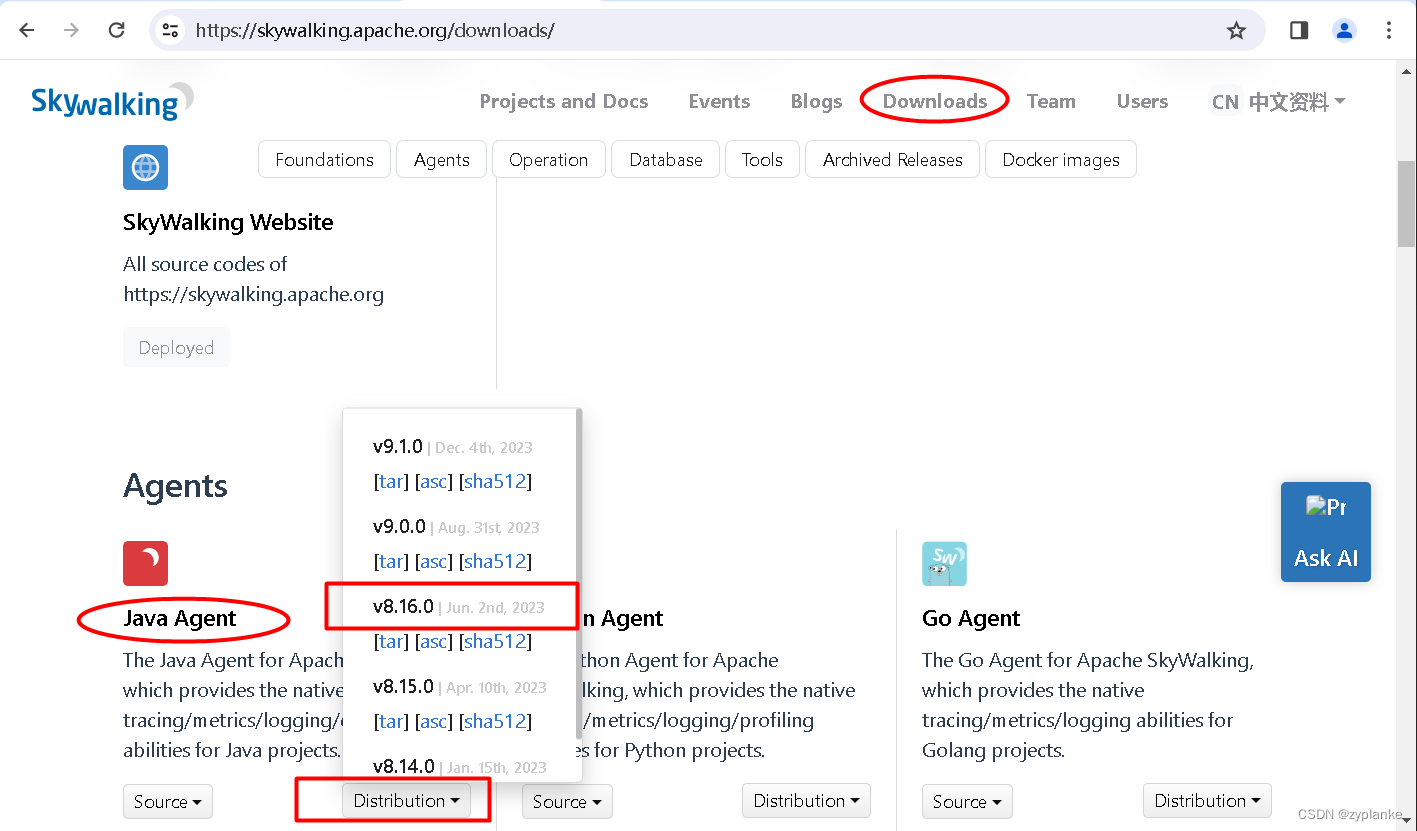Screen dimensions: 1417x831
Task: Toggle the Deployed tag
Action: click(176, 347)
